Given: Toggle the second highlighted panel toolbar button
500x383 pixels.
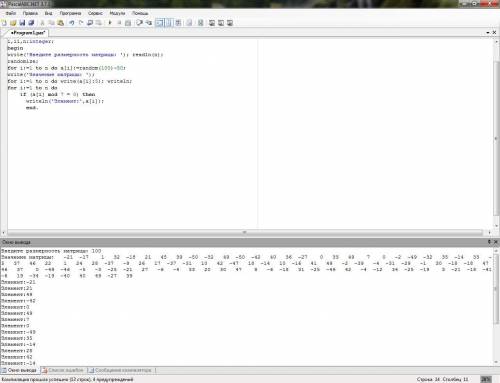Looking at the screenshot, I should click(169, 23).
